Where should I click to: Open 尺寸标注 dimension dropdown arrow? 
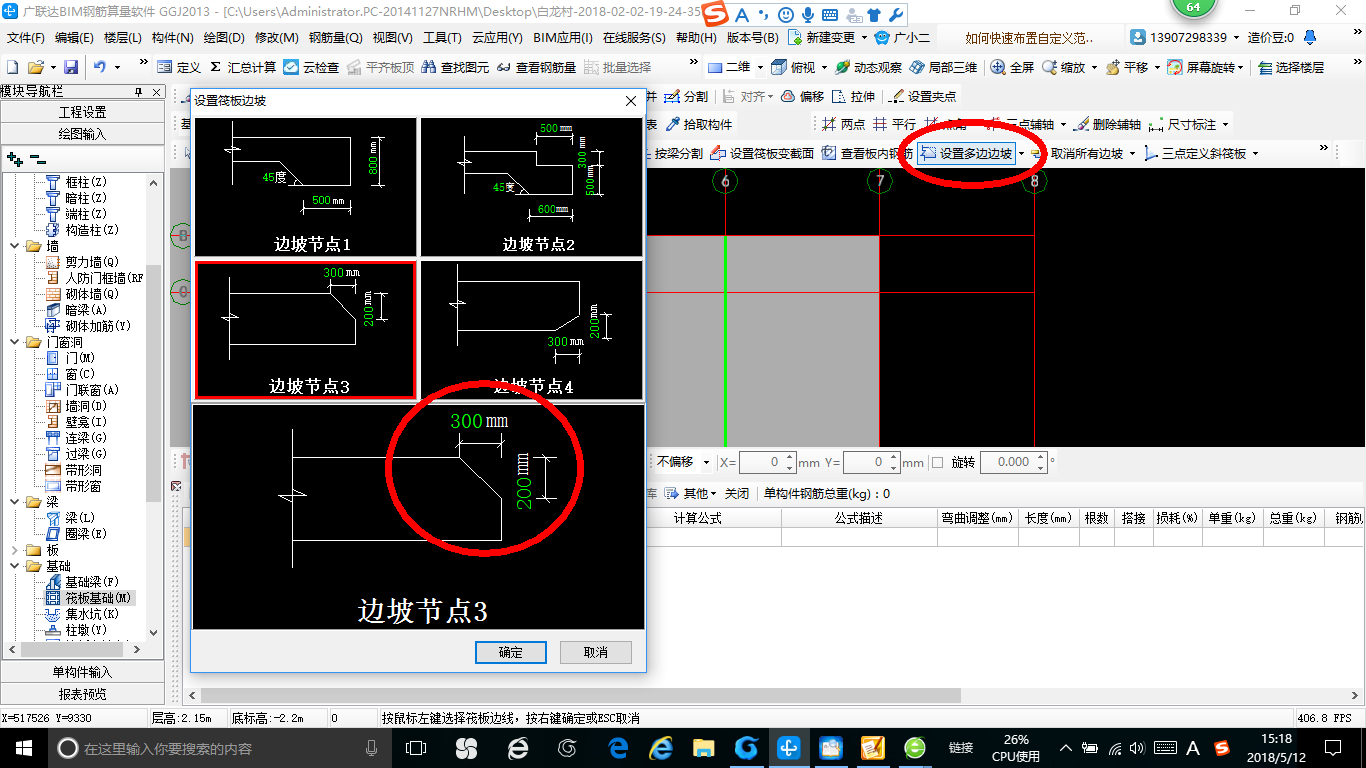[1225, 124]
